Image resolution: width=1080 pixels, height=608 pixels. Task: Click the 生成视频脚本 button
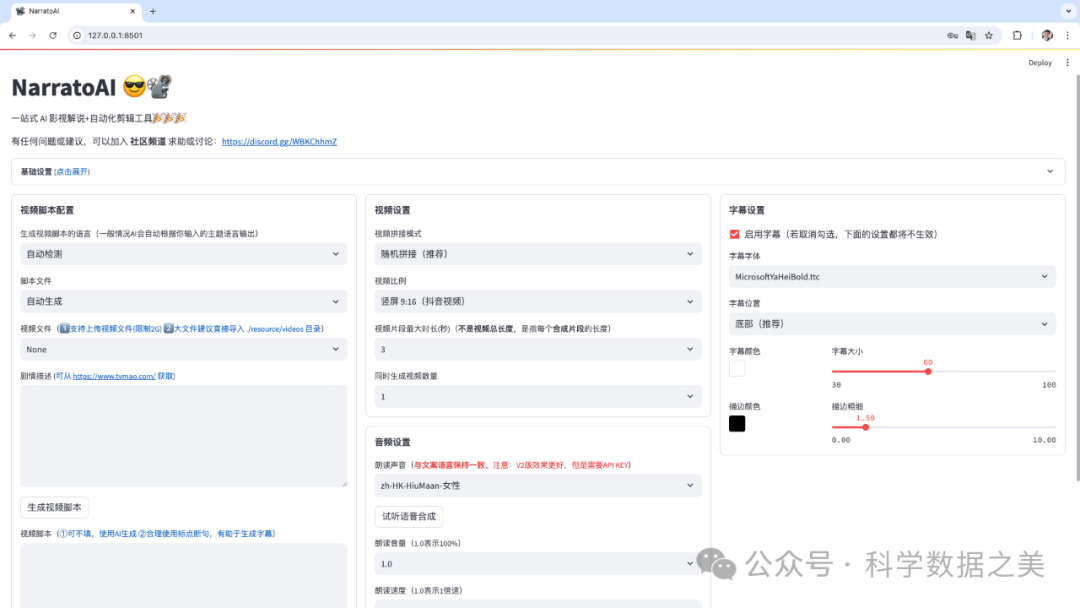point(56,507)
